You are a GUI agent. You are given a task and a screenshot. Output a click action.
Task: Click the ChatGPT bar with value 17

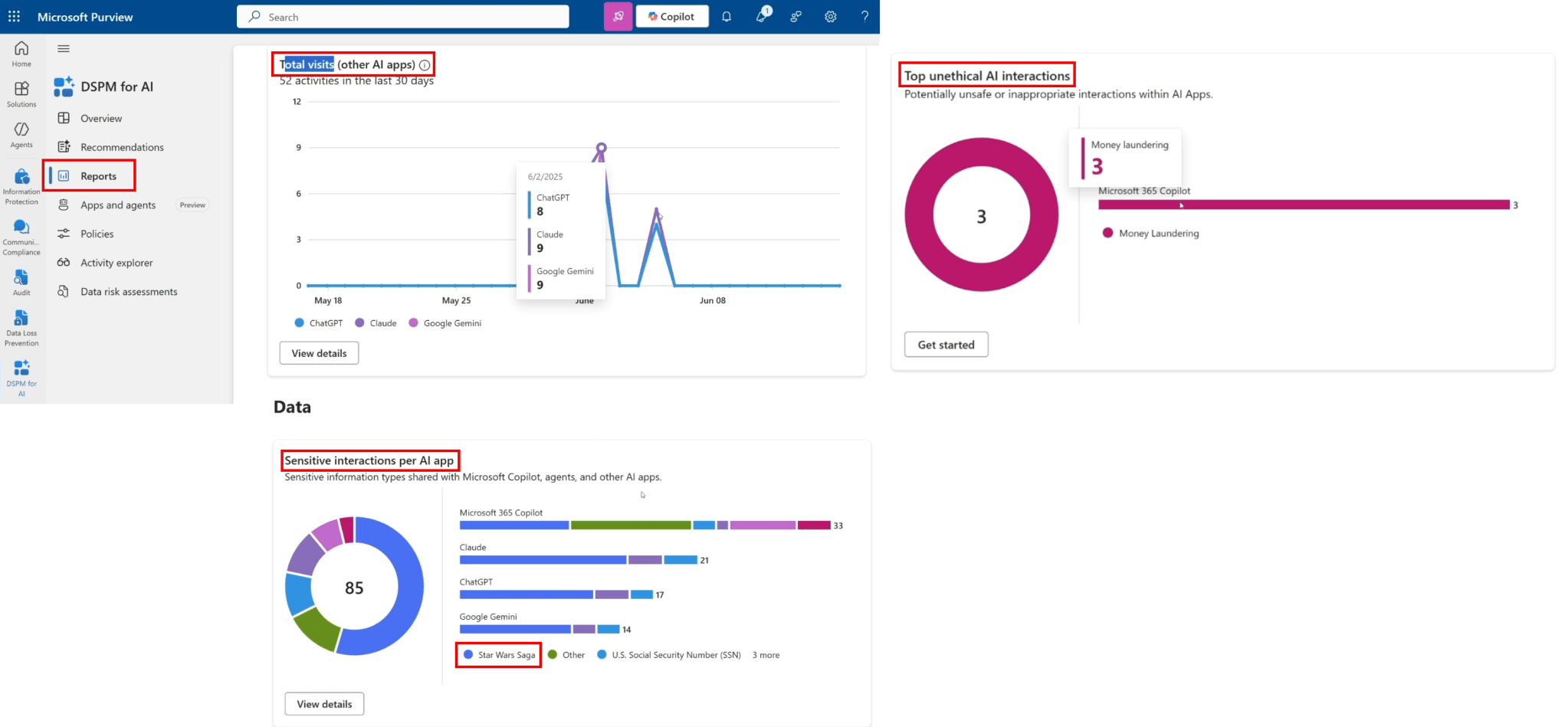pos(556,594)
